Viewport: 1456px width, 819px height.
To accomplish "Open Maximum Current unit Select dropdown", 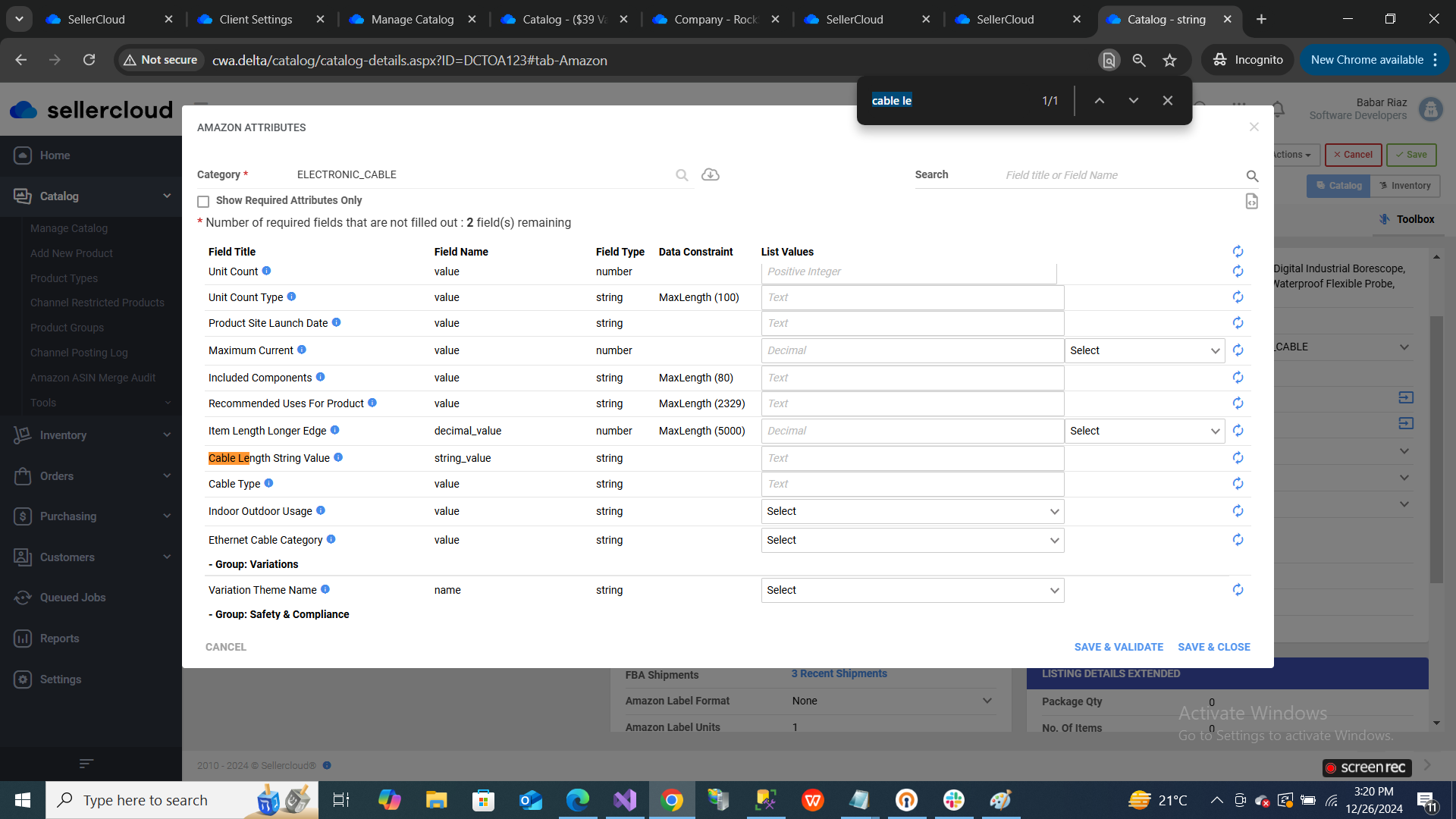I will (x=1144, y=350).
